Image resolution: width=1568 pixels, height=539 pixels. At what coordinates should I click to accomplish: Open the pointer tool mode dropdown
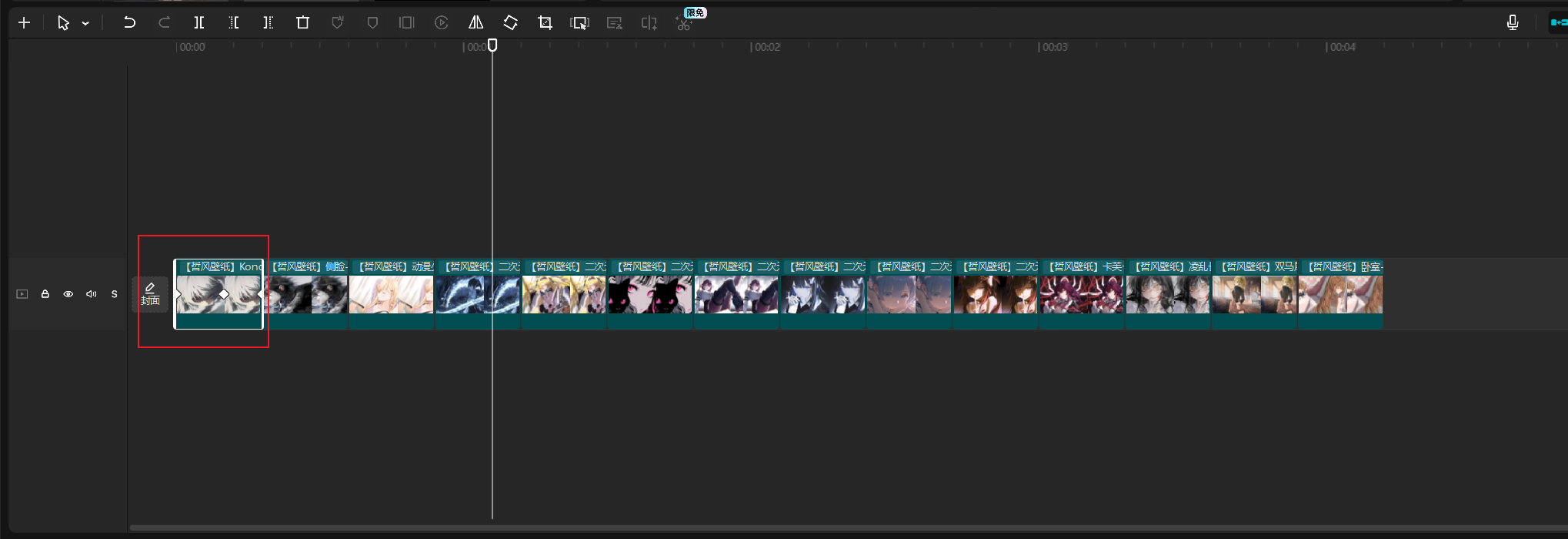(x=85, y=24)
